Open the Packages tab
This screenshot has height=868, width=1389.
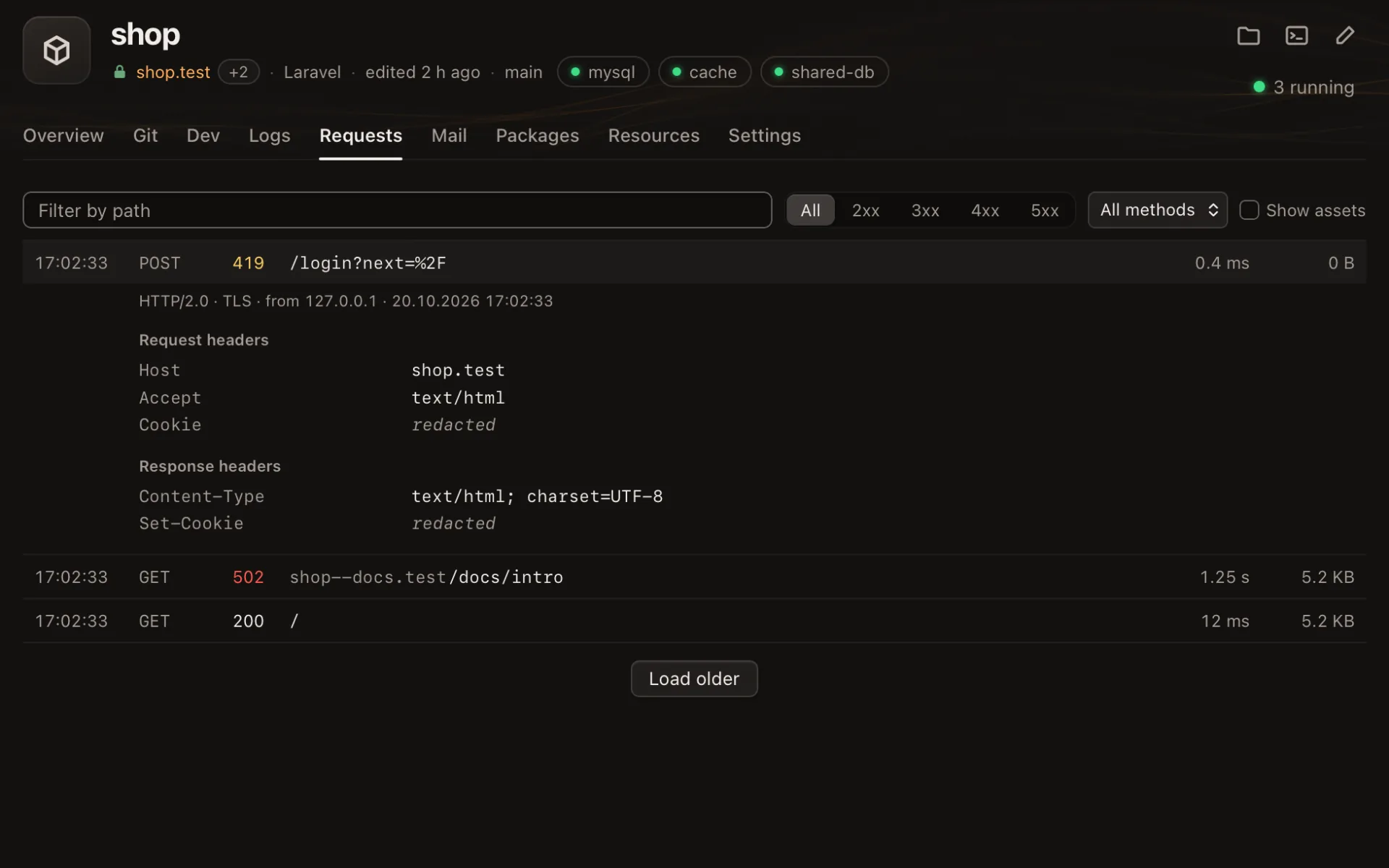(538, 135)
